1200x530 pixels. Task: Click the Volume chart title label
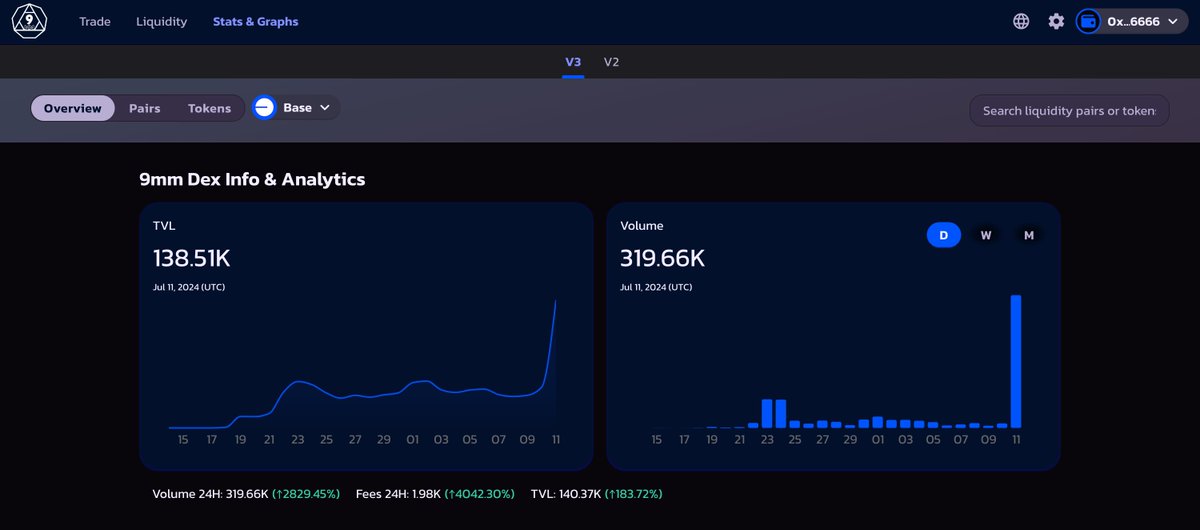click(642, 226)
